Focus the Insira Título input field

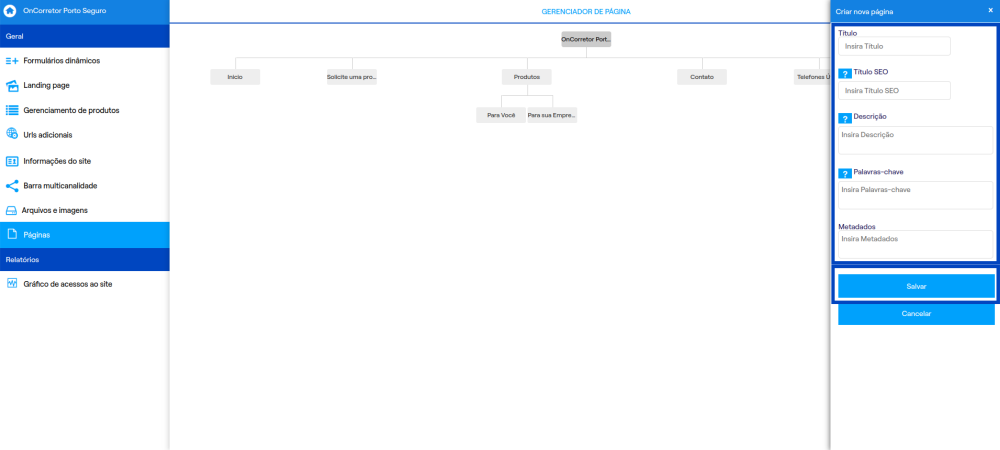coord(894,47)
